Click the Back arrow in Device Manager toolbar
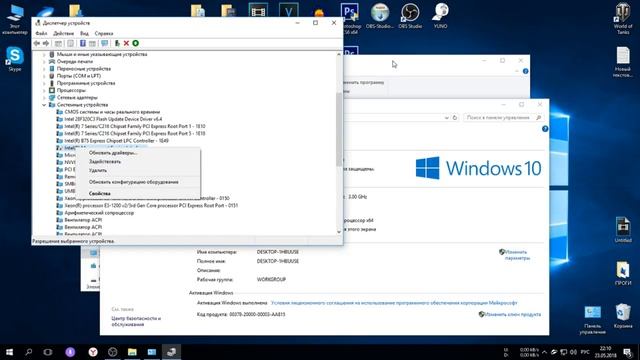The height and width of the screenshot is (360, 640). tap(37, 43)
